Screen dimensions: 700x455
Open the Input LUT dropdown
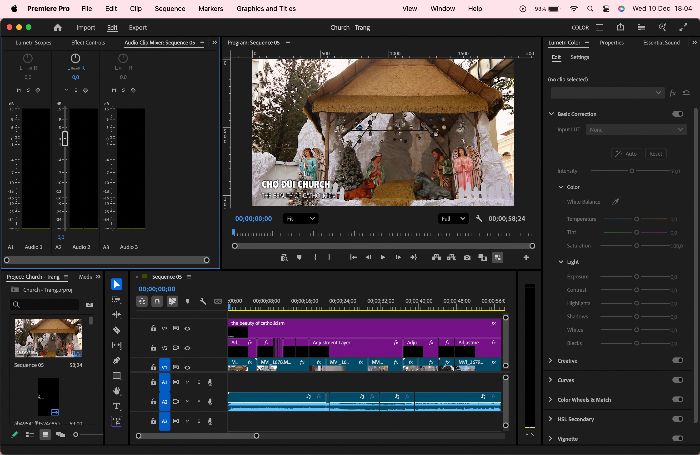tap(636, 130)
